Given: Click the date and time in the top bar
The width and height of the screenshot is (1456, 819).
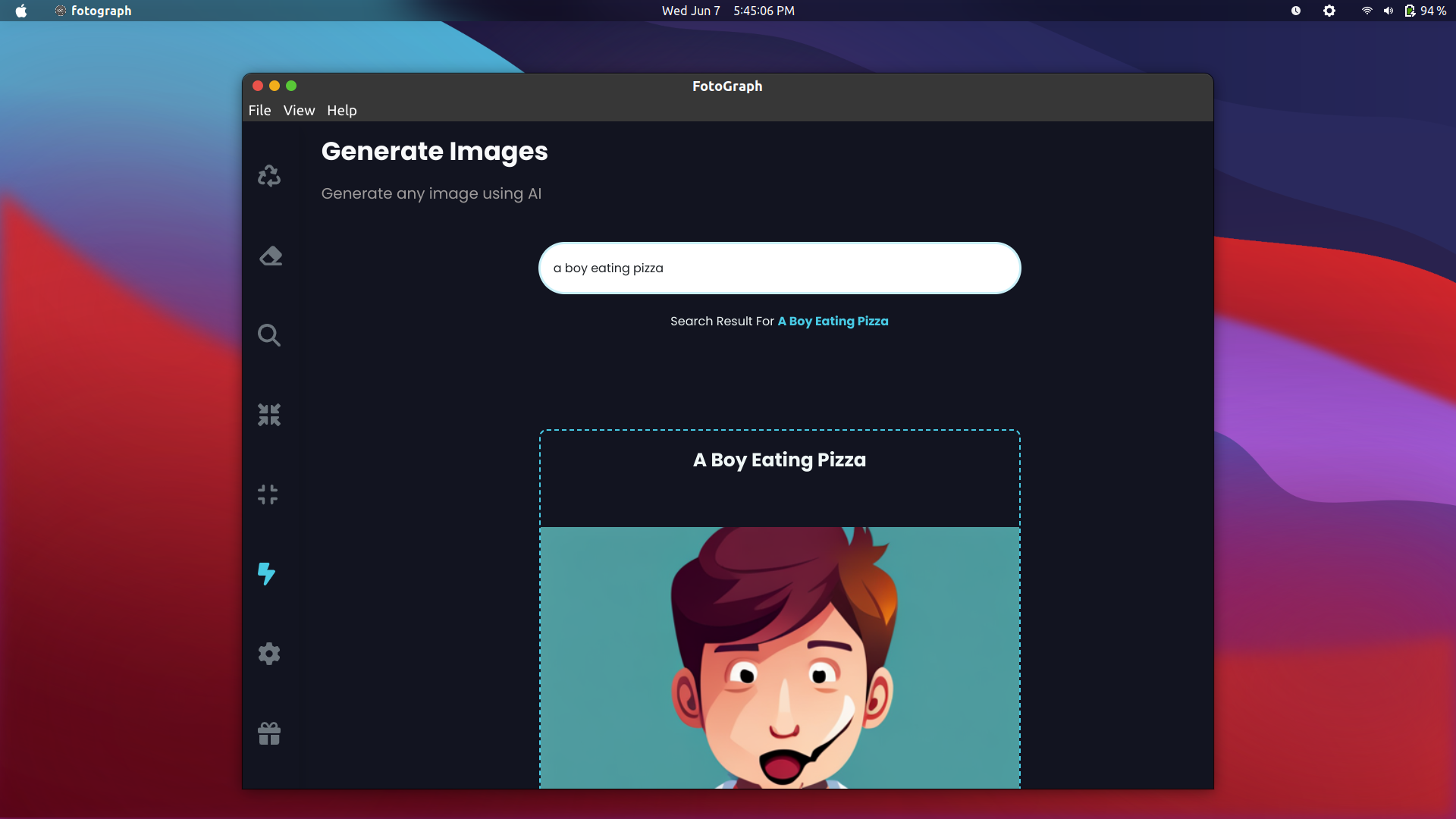Looking at the screenshot, I should [728, 11].
